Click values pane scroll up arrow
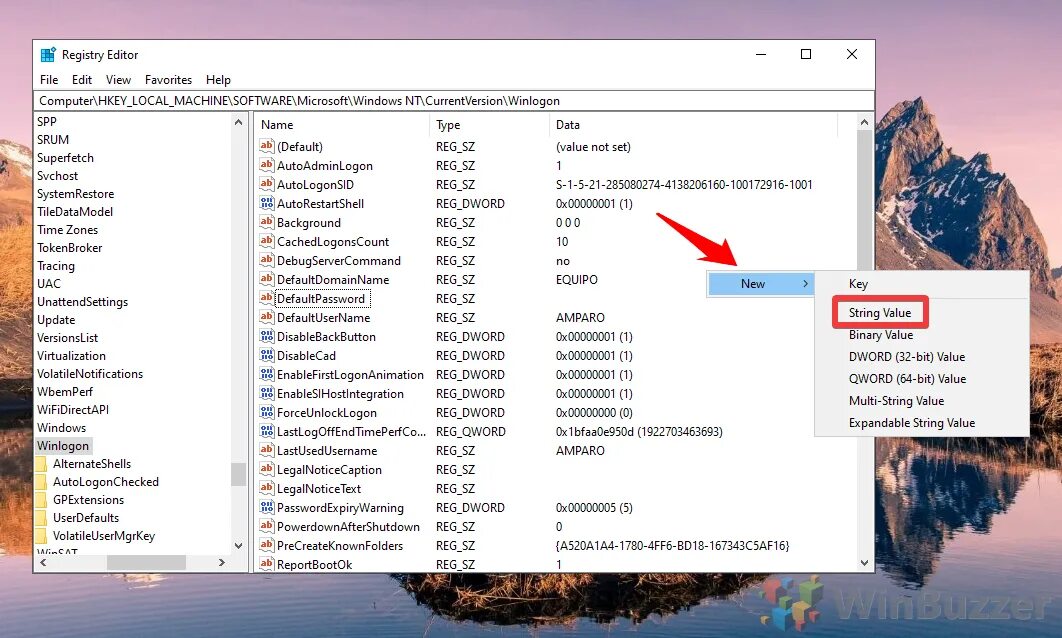 coord(864,123)
